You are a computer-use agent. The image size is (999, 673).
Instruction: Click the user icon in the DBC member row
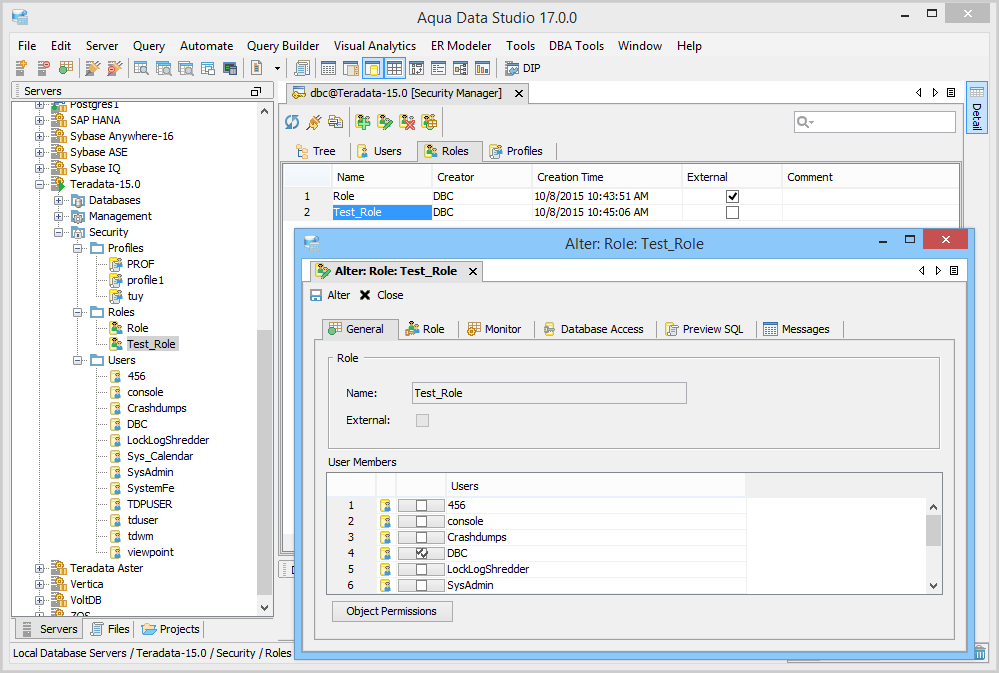[x=385, y=553]
